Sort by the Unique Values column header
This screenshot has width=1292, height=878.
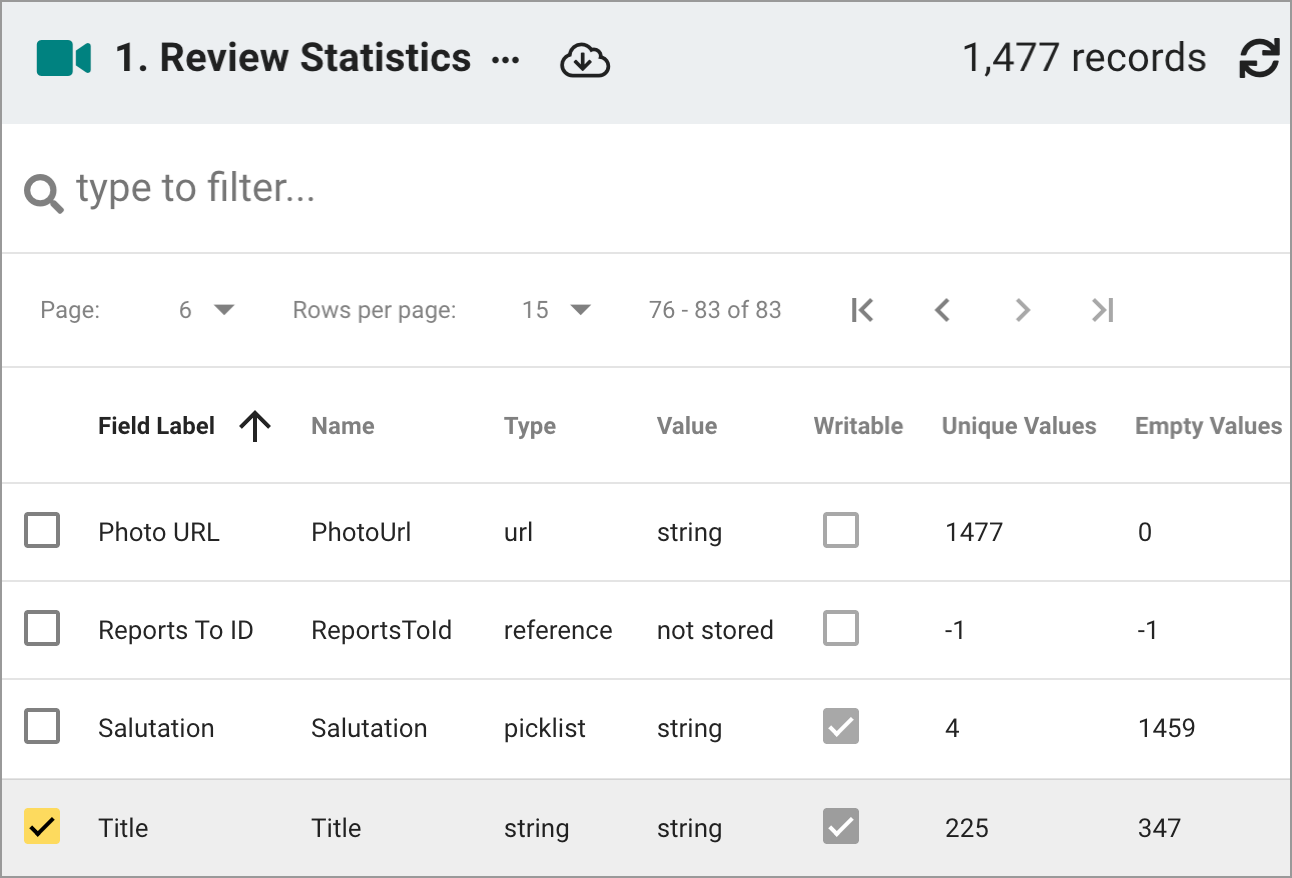(1019, 426)
